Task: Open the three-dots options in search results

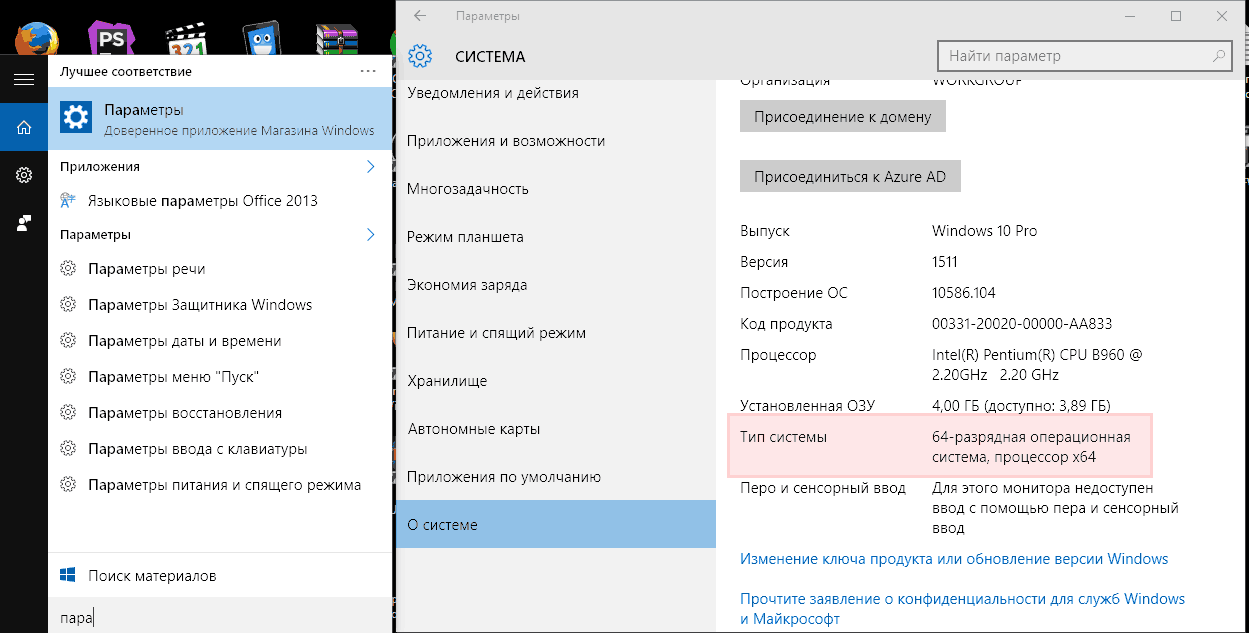Action: point(367,72)
